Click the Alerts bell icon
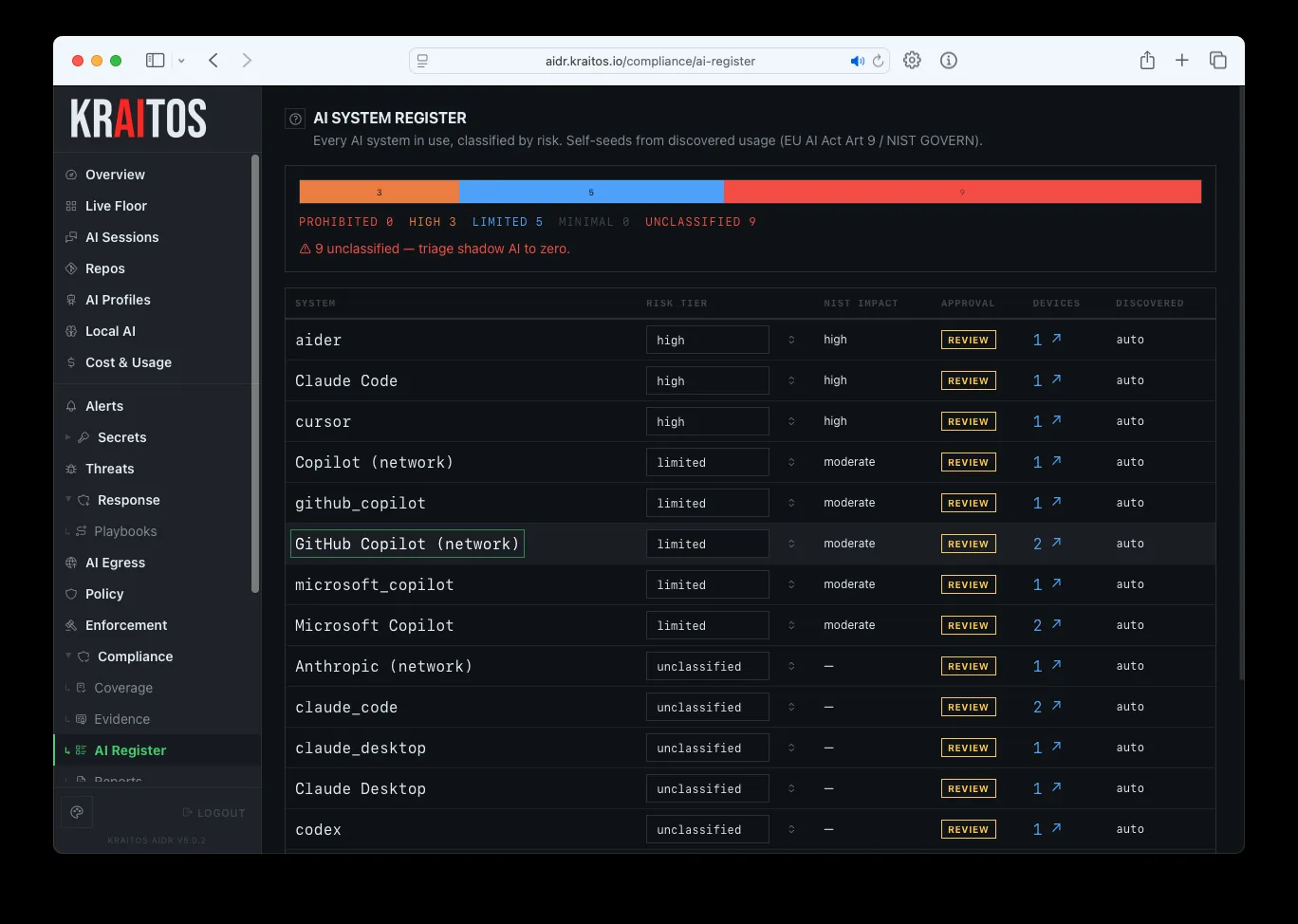1298x924 pixels. coord(71,406)
